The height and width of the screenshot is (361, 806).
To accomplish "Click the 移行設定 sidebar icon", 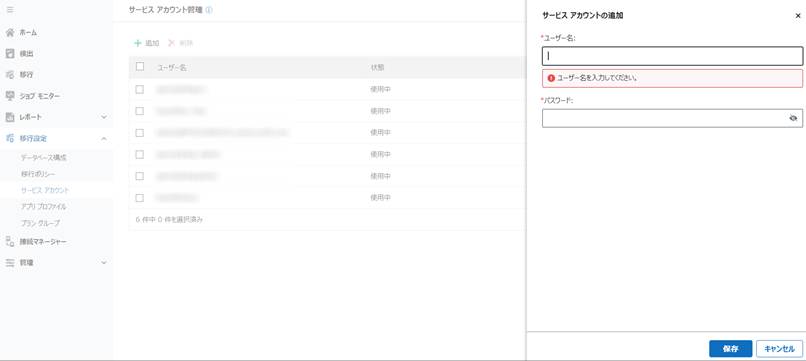I will (10, 138).
